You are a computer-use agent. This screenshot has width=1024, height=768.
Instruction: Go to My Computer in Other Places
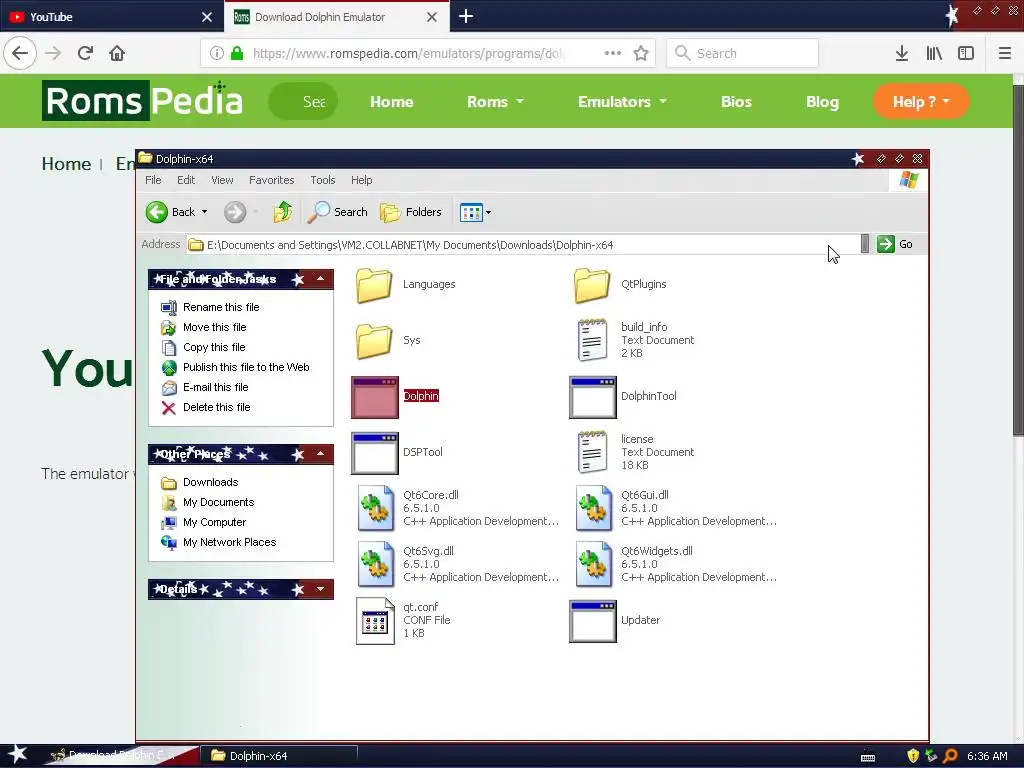[x=204, y=522]
